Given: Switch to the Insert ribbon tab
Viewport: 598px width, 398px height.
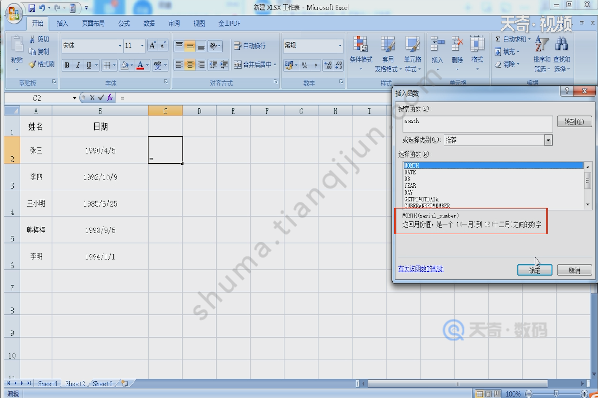Looking at the screenshot, I should [62, 24].
